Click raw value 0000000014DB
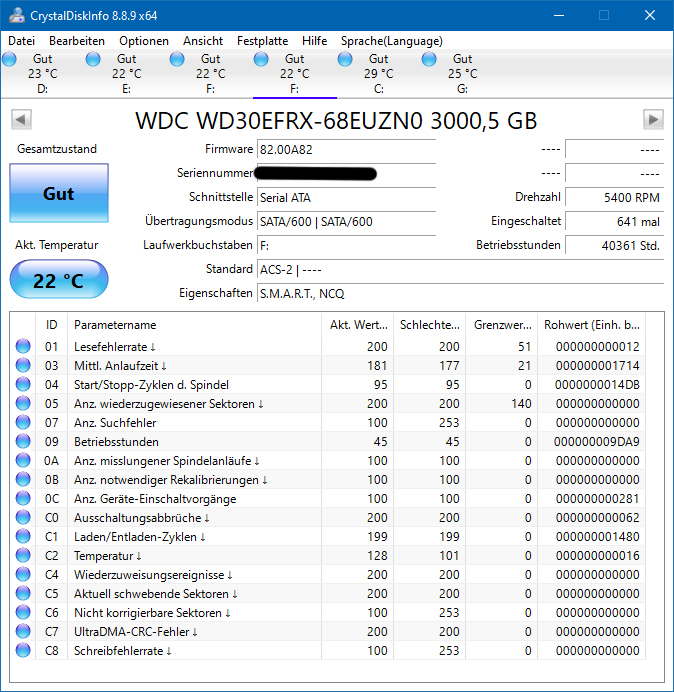This screenshot has height=692, width=674. [597, 385]
